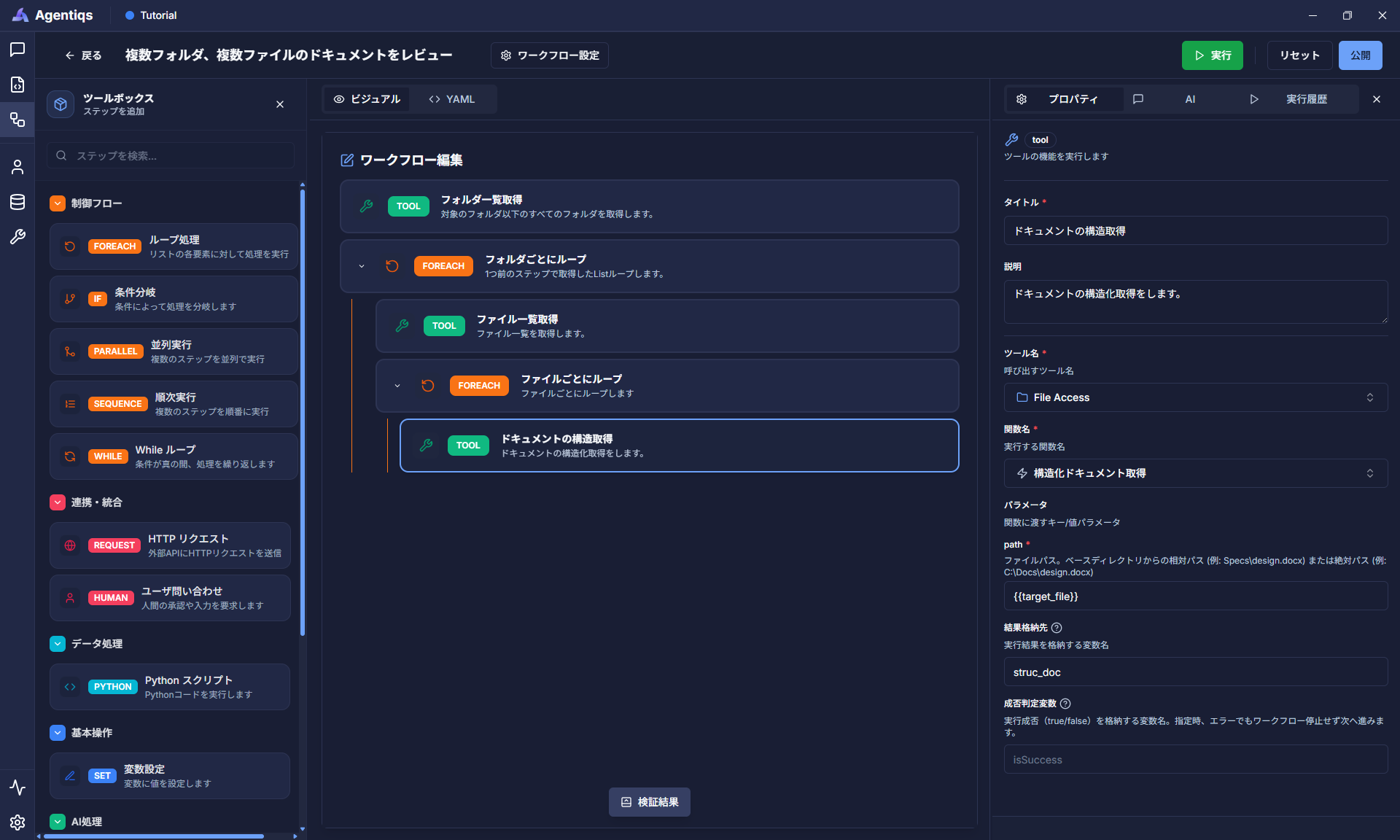Viewport: 1400px width, 840px height.
Task: Open the wrench tools icon in sidebar
Action: coord(17,237)
